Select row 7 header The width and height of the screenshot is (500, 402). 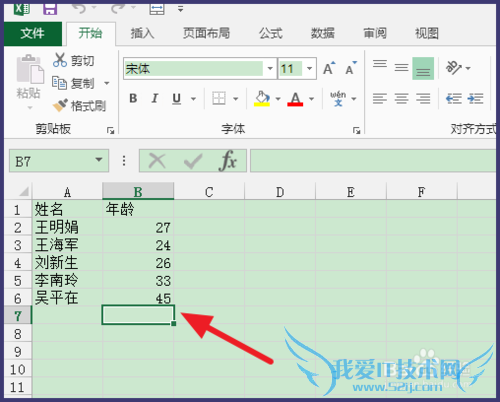click(x=18, y=316)
